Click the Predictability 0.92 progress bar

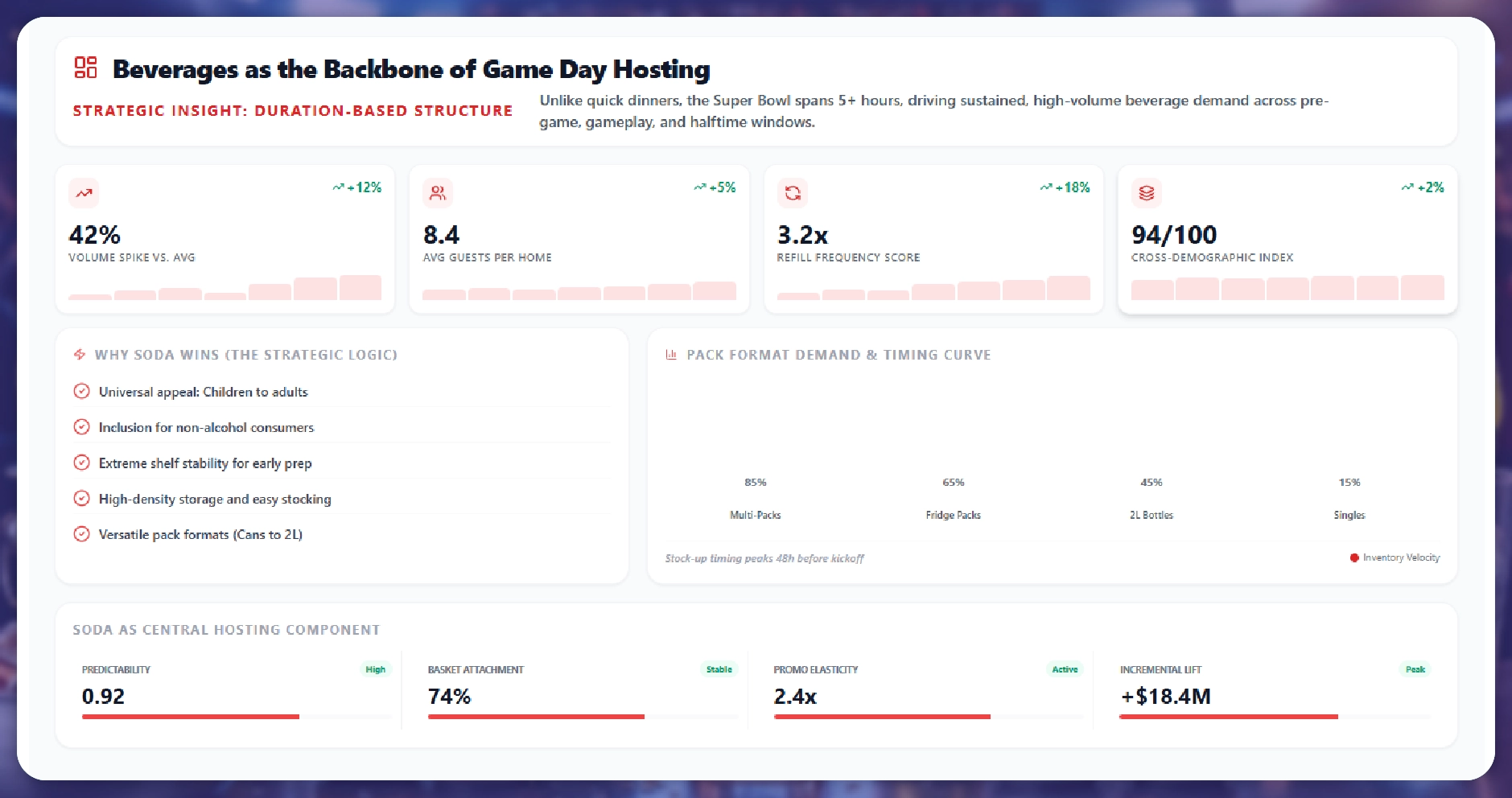click(x=191, y=716)
